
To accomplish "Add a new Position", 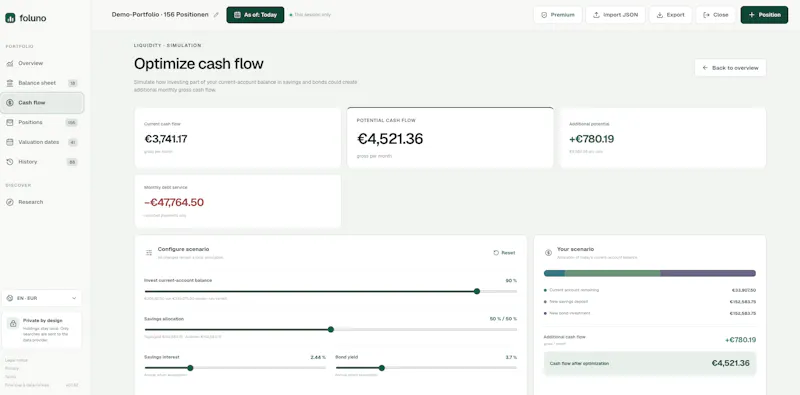I will pos(764,15).
